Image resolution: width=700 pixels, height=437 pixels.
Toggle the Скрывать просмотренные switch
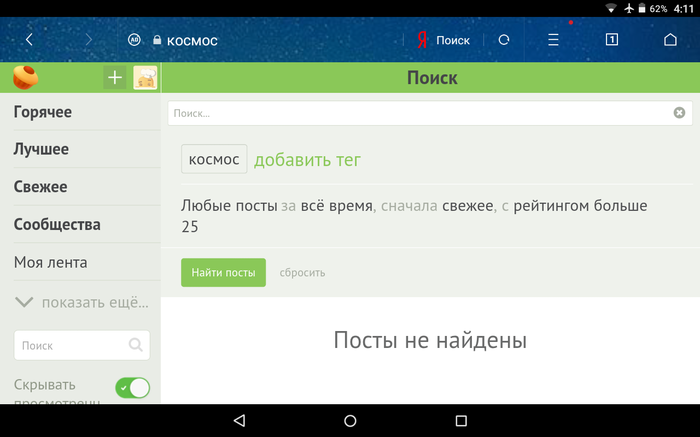point(132,388)
